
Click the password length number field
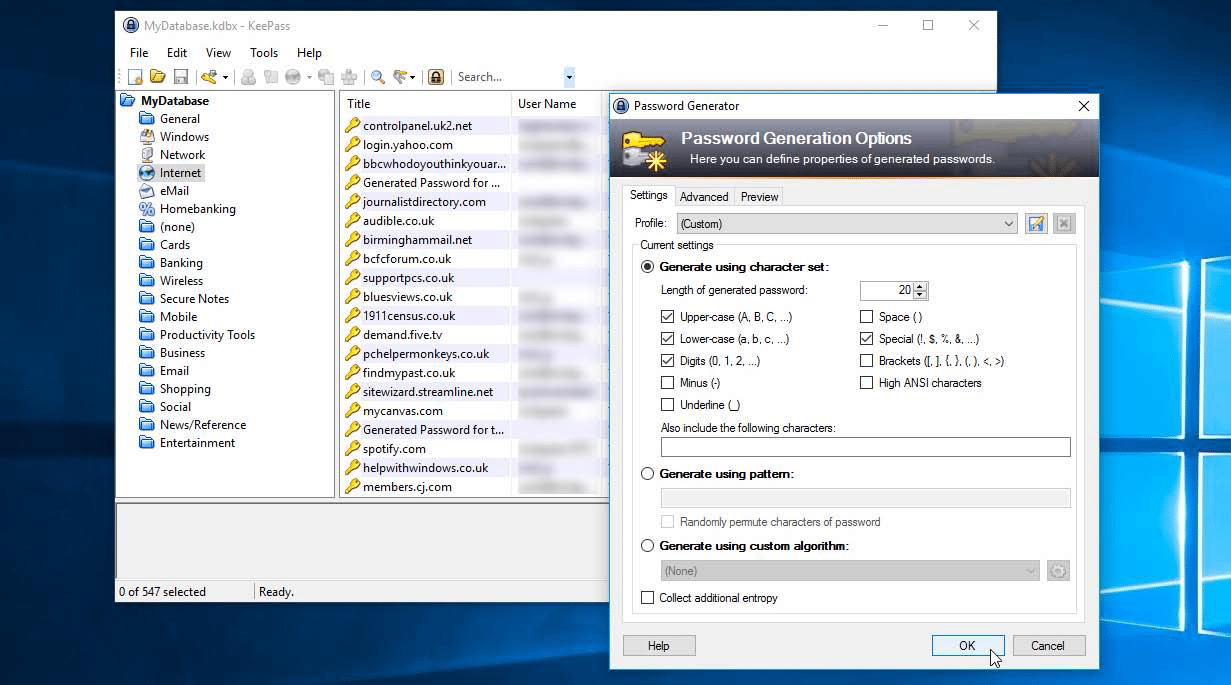[x=887, y=291]
